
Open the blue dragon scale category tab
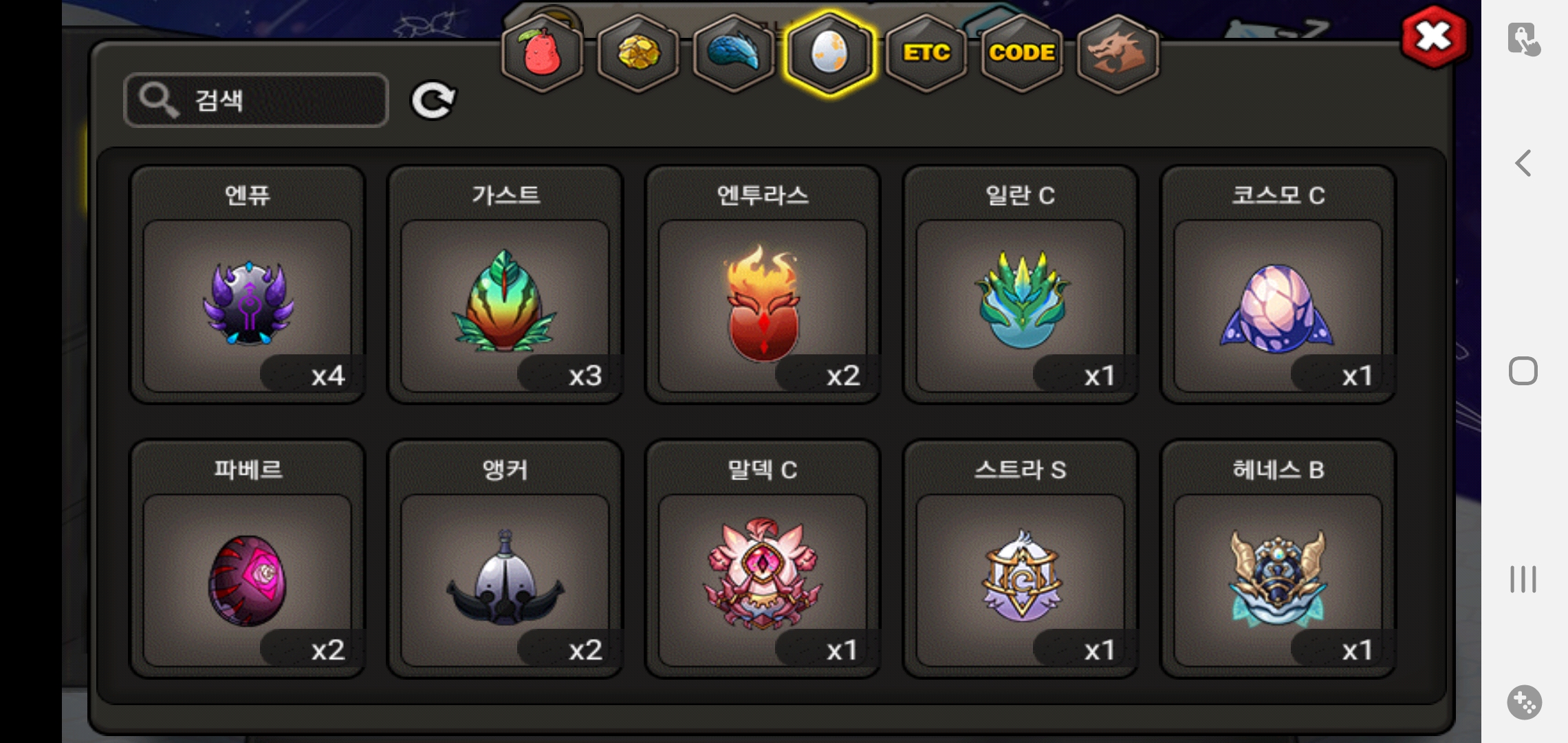[734, 54]
